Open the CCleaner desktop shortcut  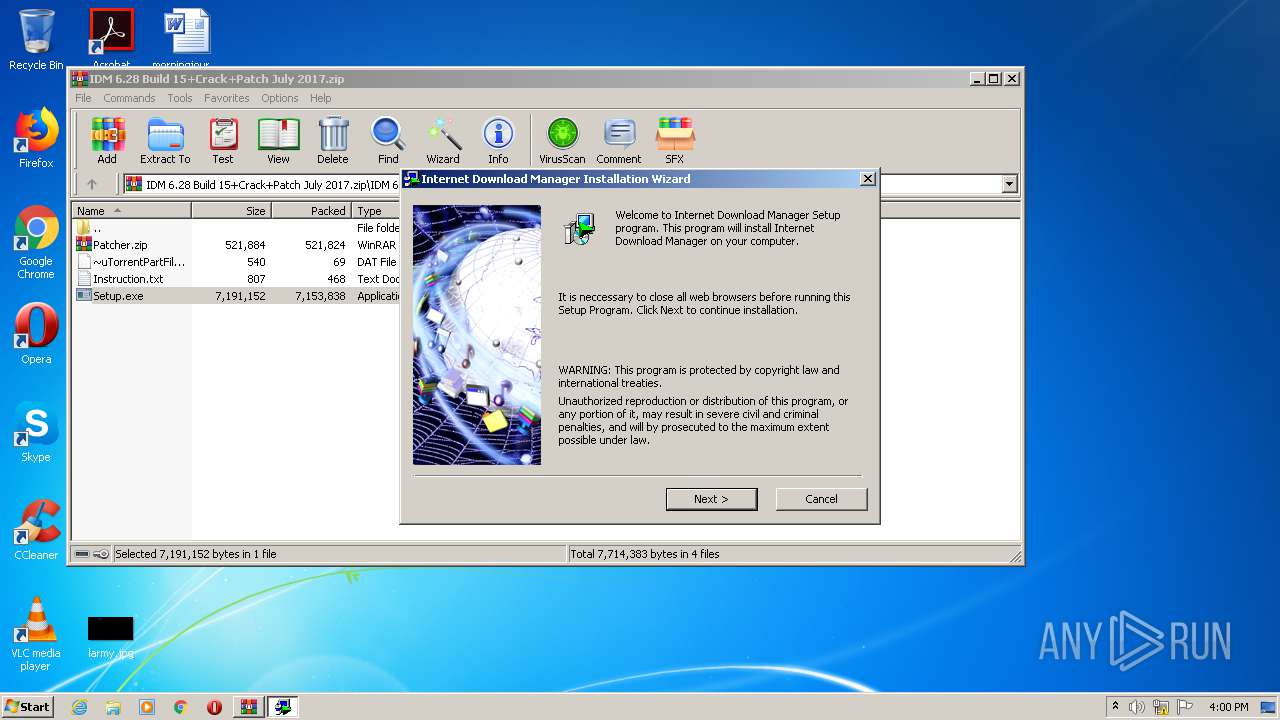click(36, 530)
